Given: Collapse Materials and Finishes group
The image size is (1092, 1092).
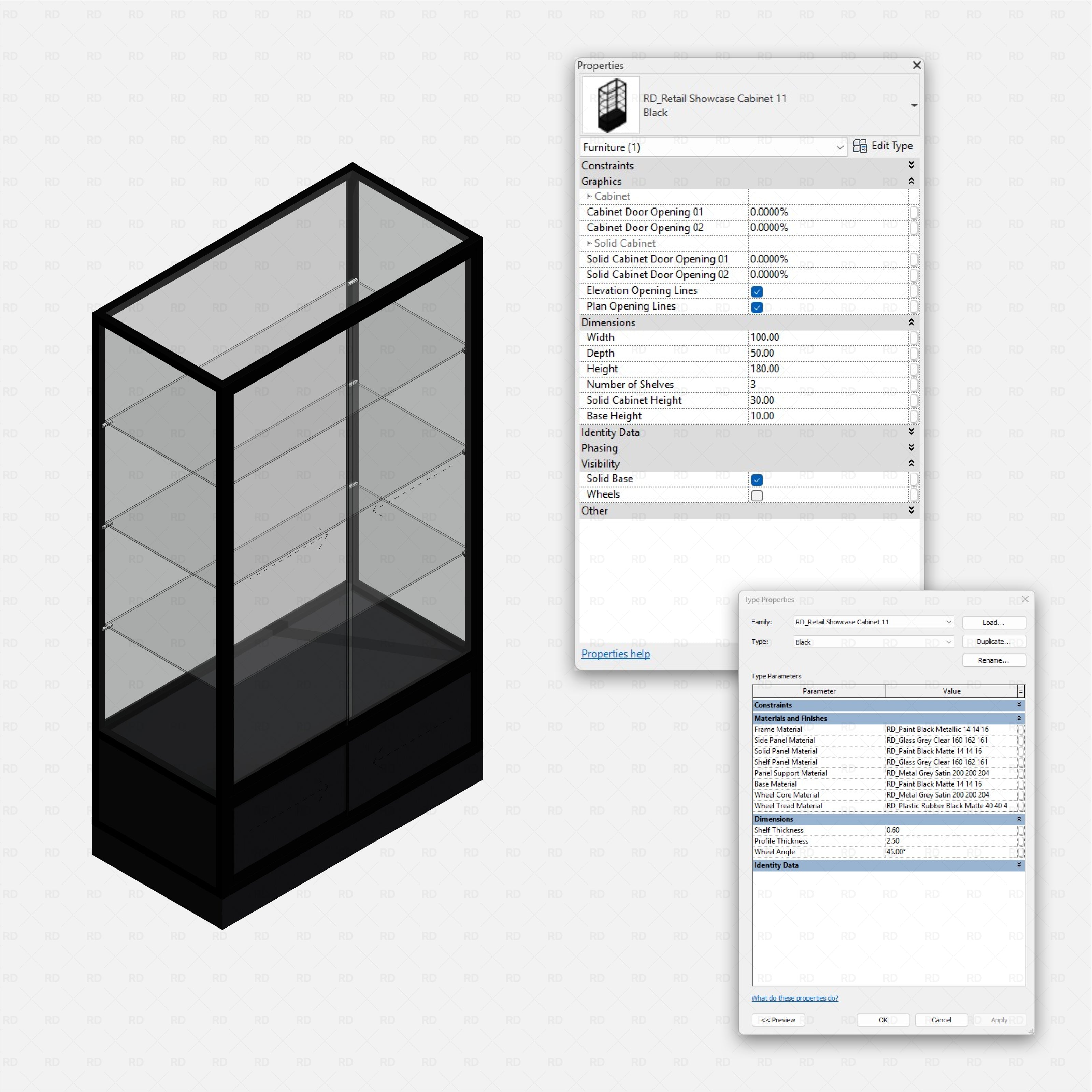Looking at the screenshot, I should pos(1019,718).
